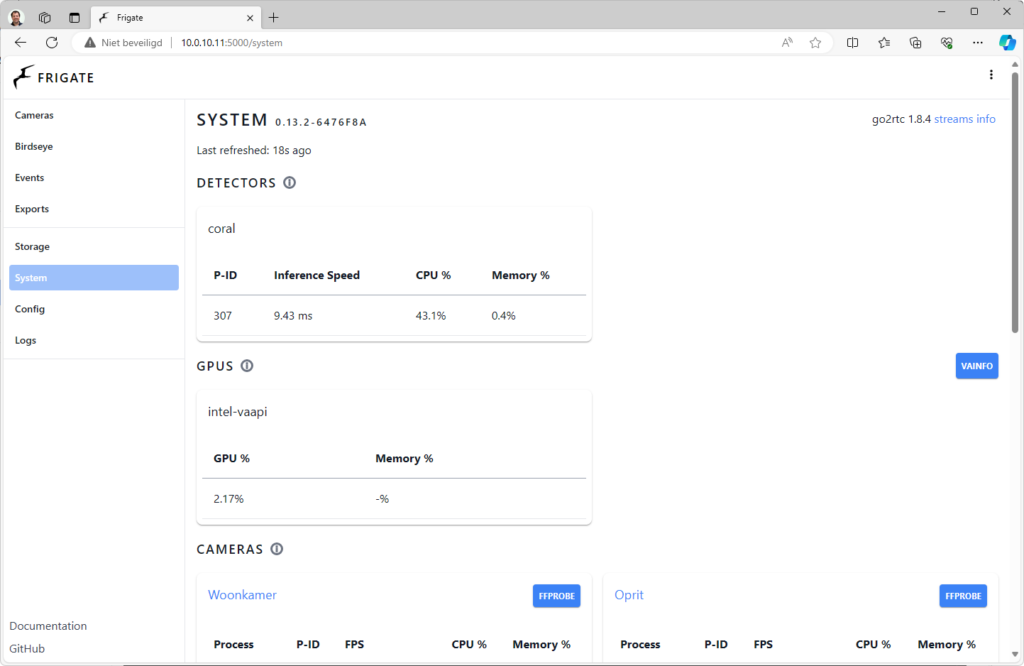Click the page vertical scrollbar
This screenshot has height=666, width=1024.
point(1016,200)
